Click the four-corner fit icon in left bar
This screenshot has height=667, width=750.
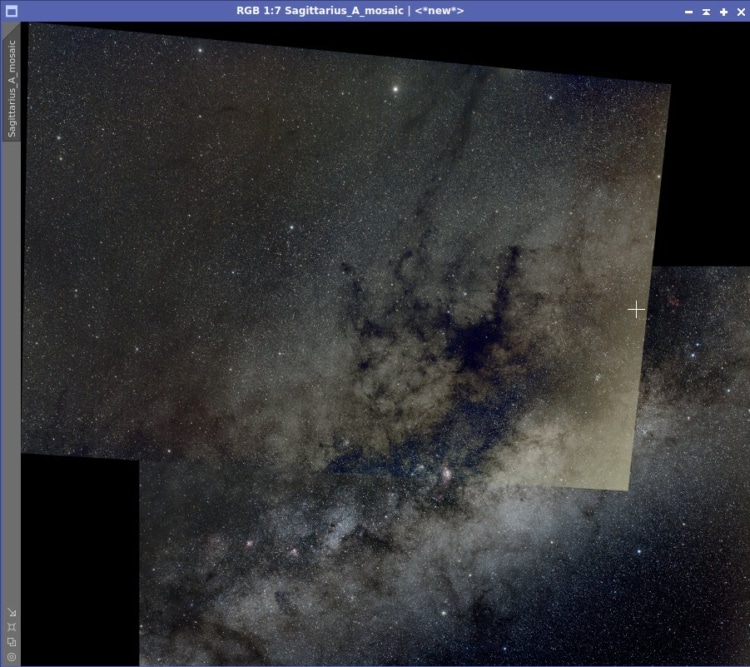tap(12, 627)
